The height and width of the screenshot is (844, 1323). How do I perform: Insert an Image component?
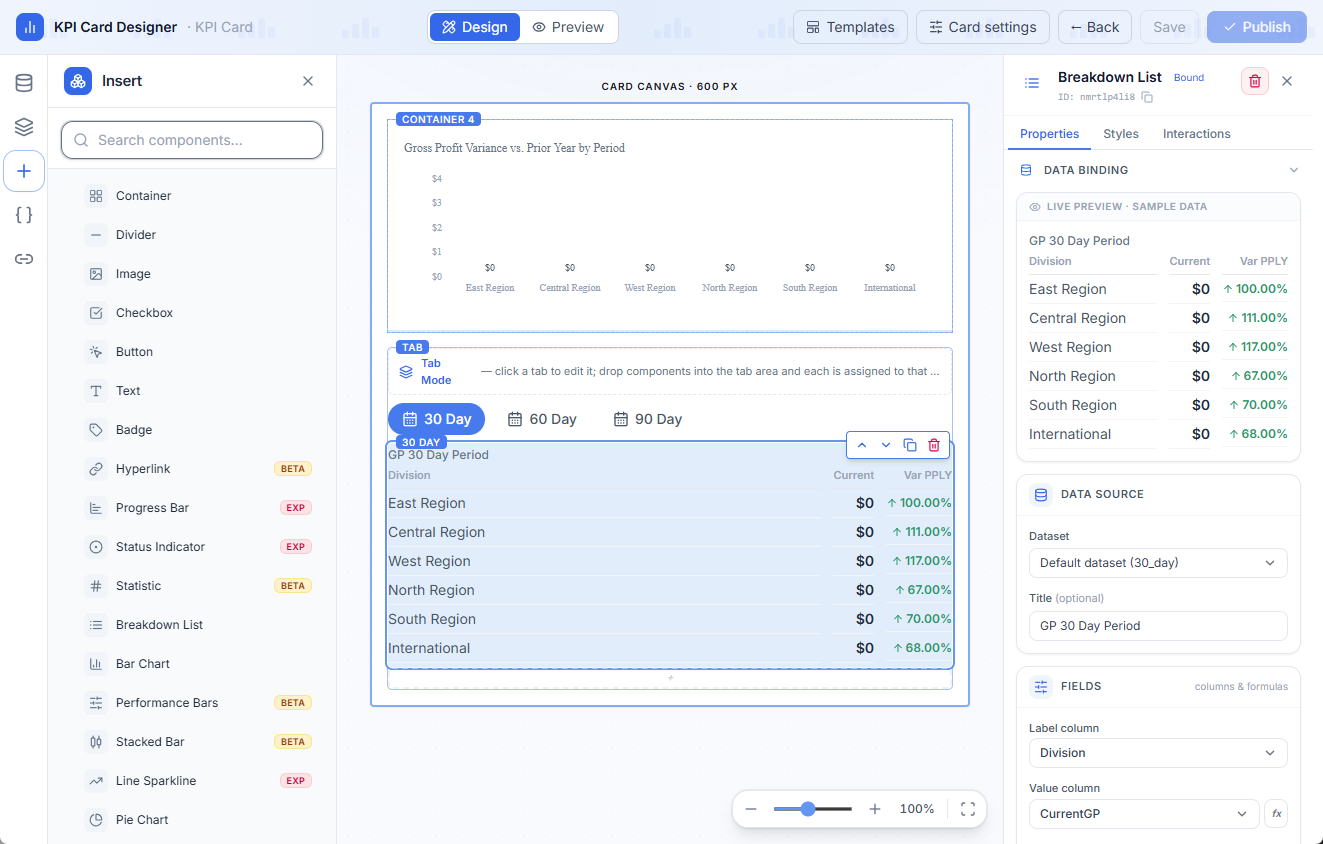tap(192, 274)
